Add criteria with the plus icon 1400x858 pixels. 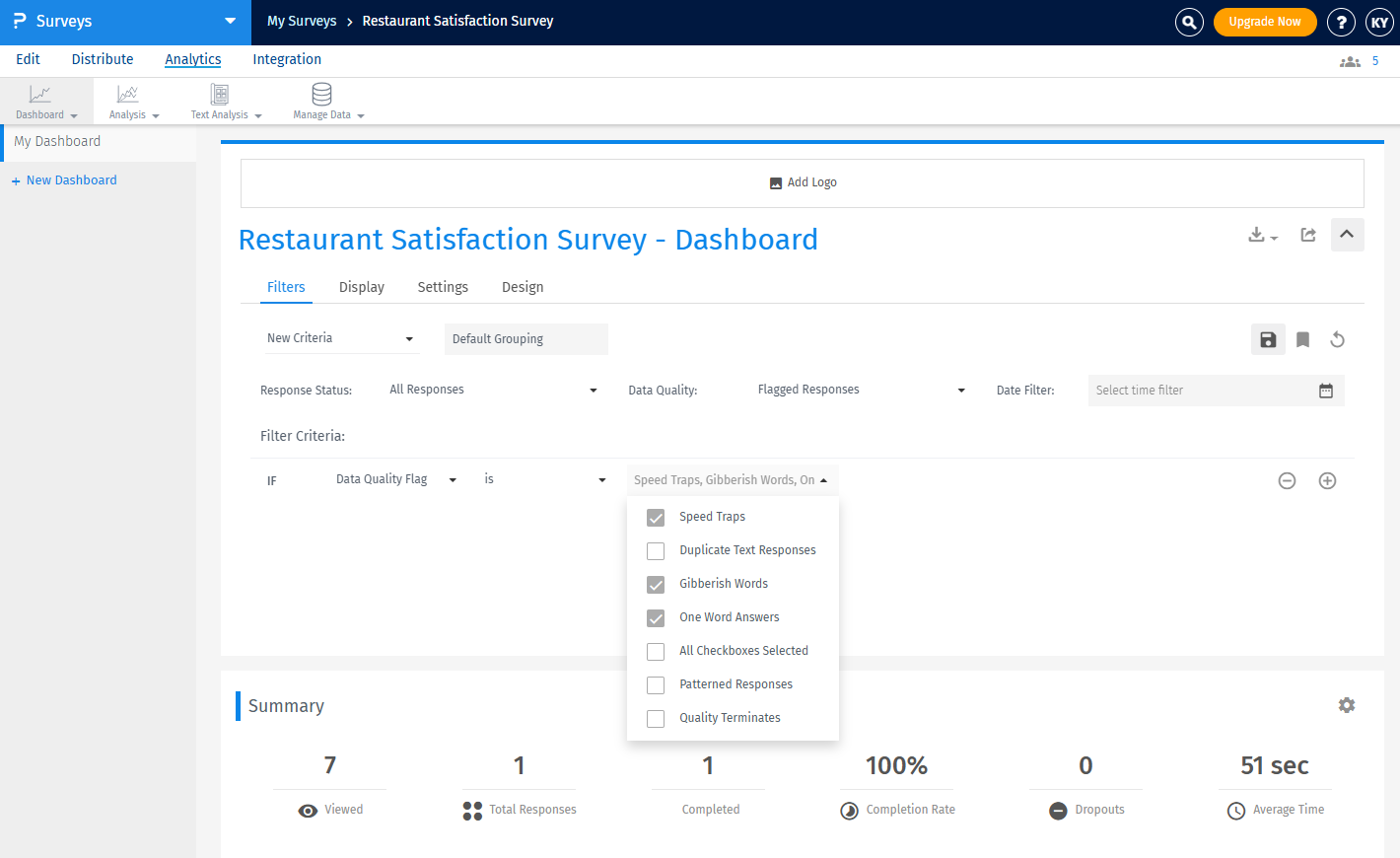tap(1327, 480)
